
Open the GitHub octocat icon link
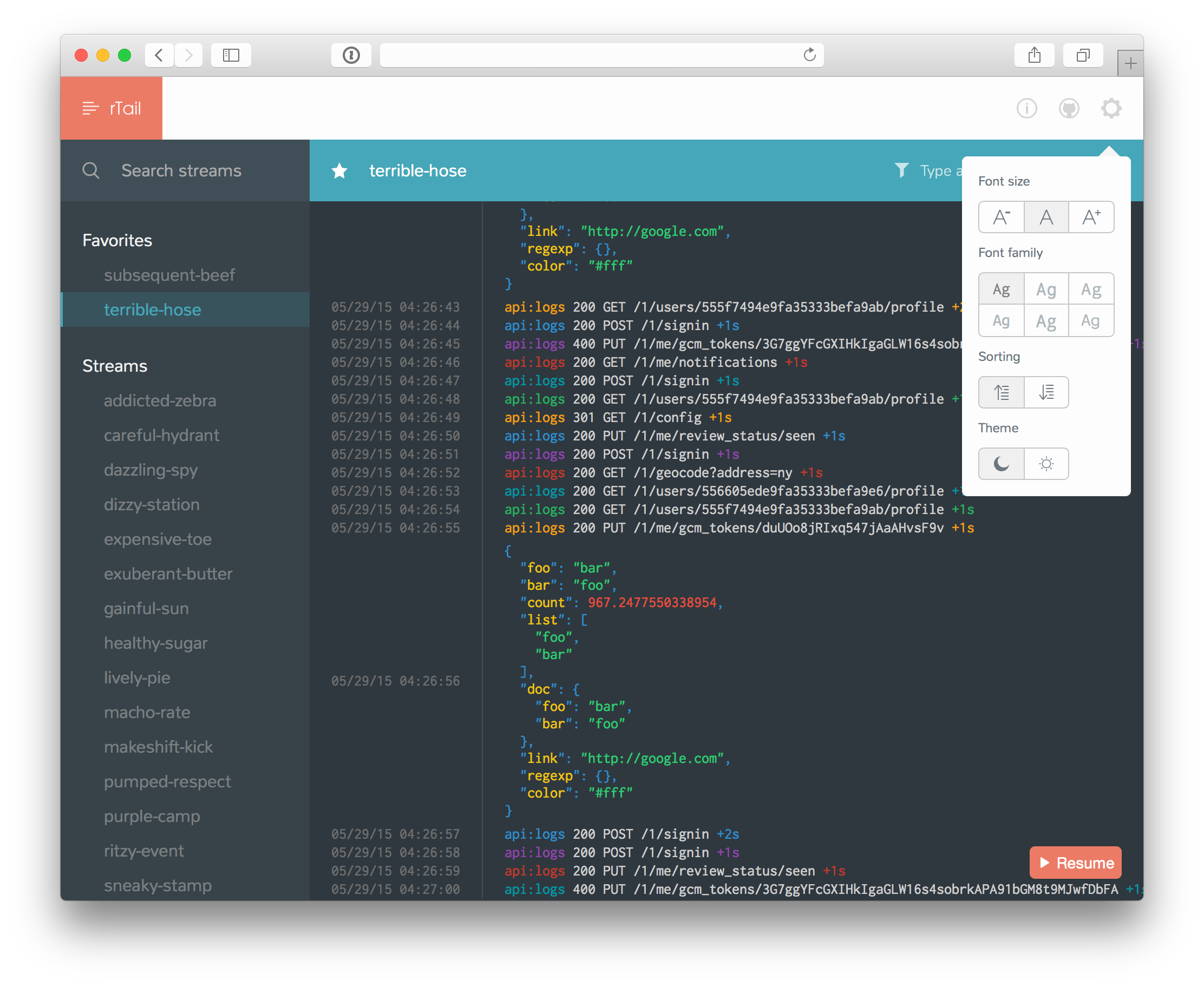tap(1068, 108)
